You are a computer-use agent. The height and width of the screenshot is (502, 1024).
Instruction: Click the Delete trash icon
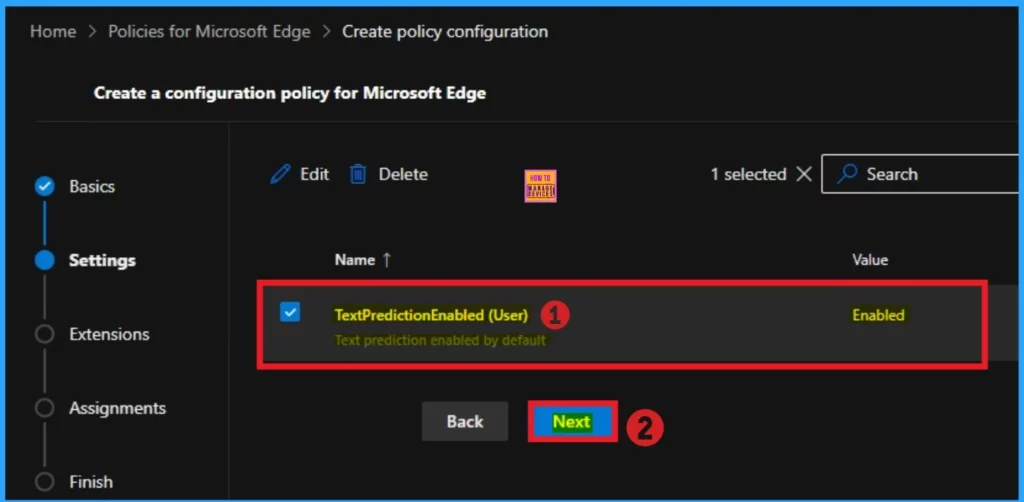pos(358,174)
